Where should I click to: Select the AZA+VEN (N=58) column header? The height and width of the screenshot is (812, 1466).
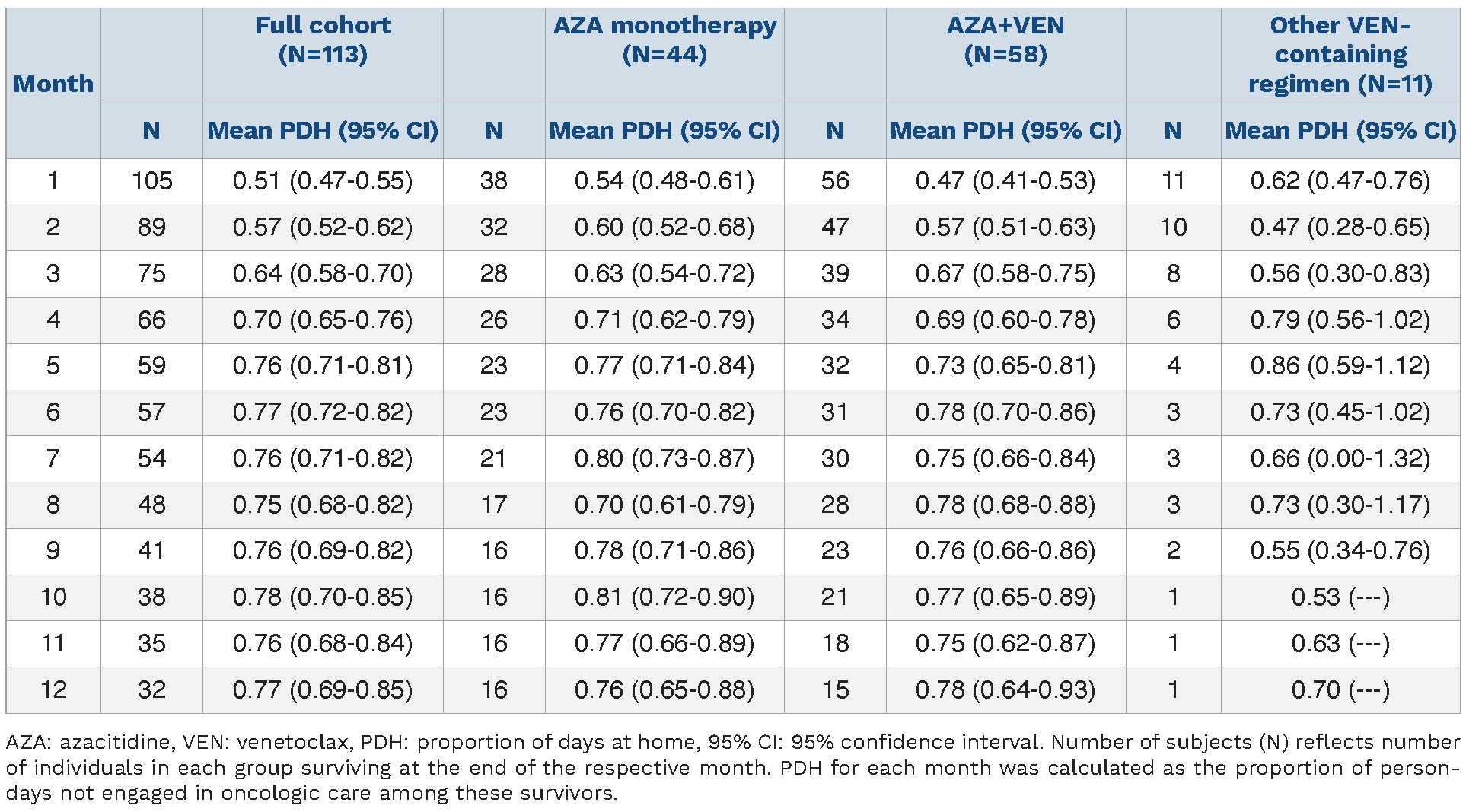pyautogui.click(x=1005, y=40)
